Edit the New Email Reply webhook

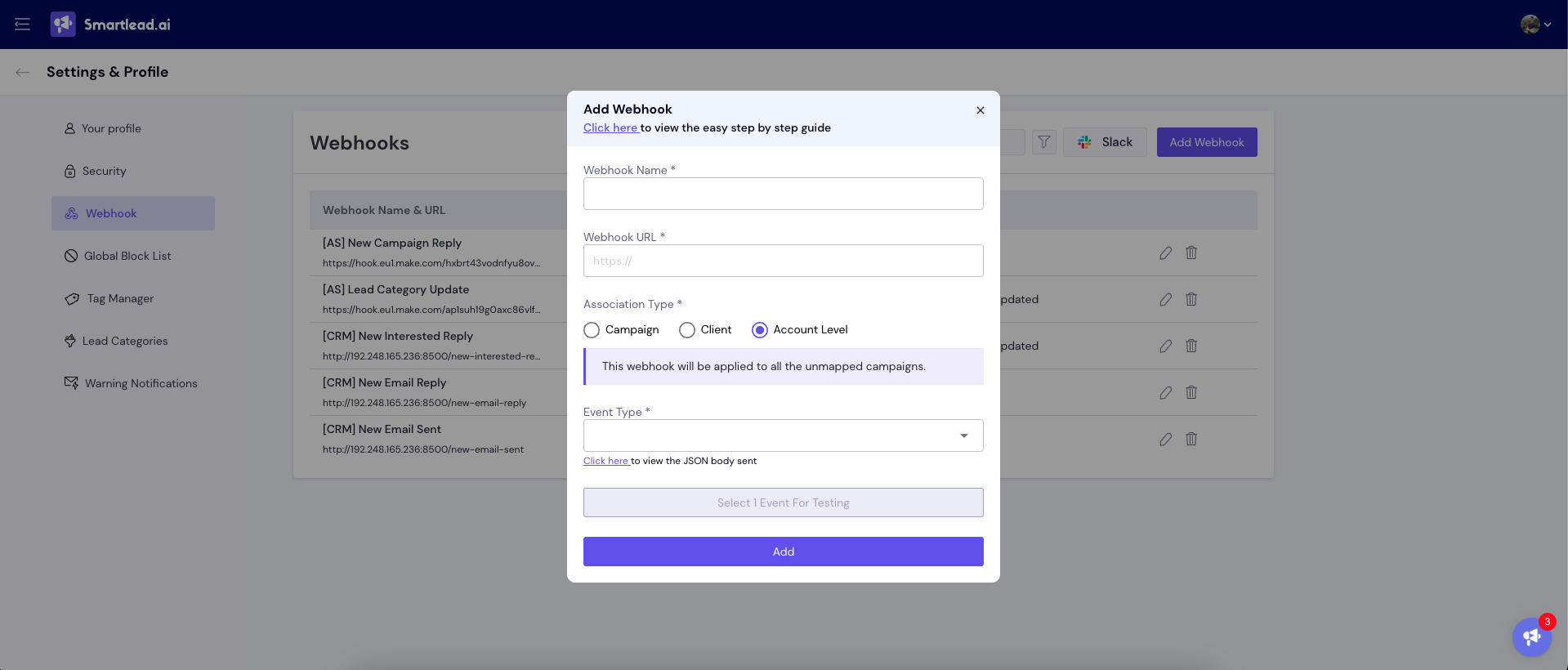coord(1165,393)
